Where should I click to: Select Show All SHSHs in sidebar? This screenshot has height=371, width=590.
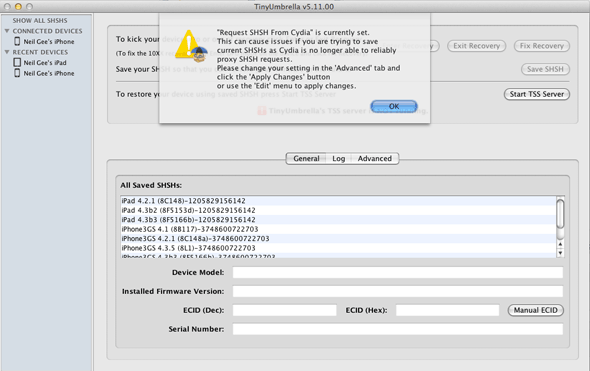point(40,20)
